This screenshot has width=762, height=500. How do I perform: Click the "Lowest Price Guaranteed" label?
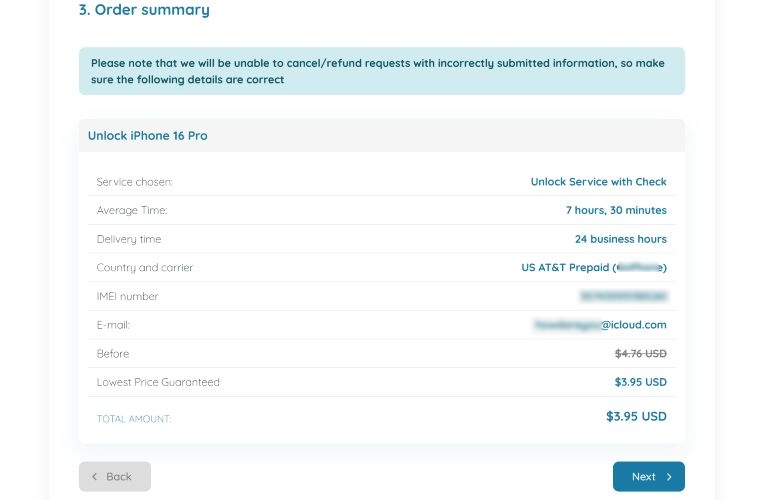(x=158, y=382)
